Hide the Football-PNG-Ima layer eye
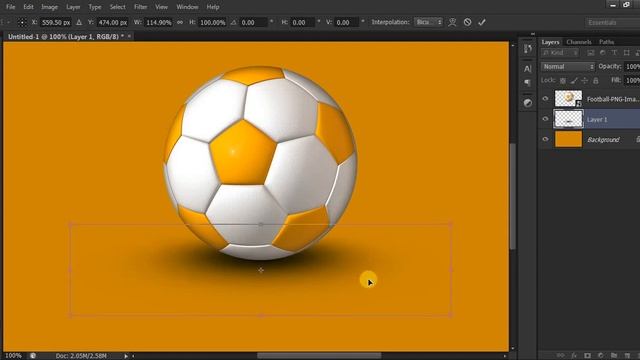 545,99
